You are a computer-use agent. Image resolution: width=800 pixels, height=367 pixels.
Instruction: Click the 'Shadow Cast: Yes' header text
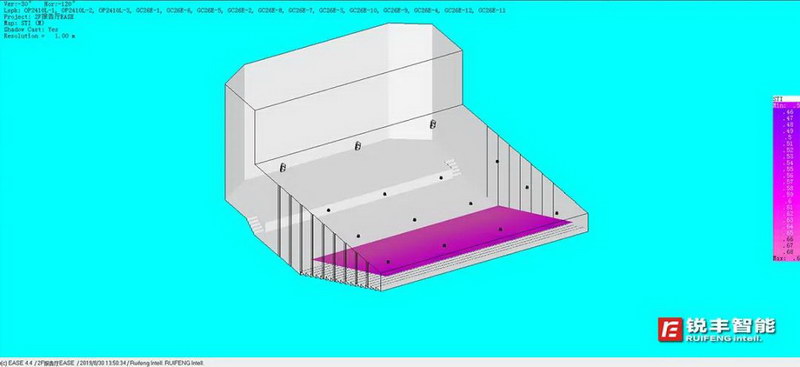click(31, 30)
